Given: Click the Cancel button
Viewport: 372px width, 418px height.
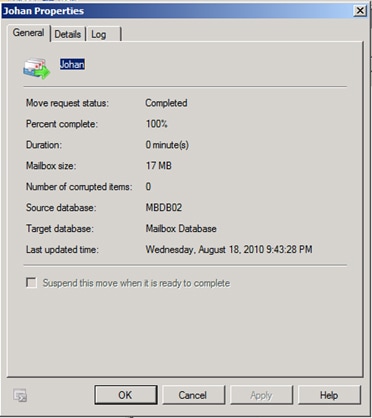Looking at the screenshot, I should 193,395.
